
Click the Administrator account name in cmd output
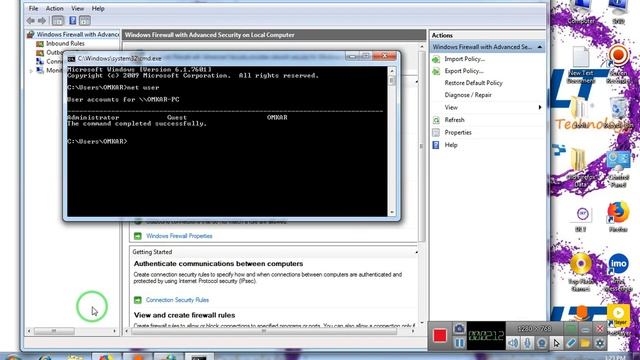click(x=93, y=118)
